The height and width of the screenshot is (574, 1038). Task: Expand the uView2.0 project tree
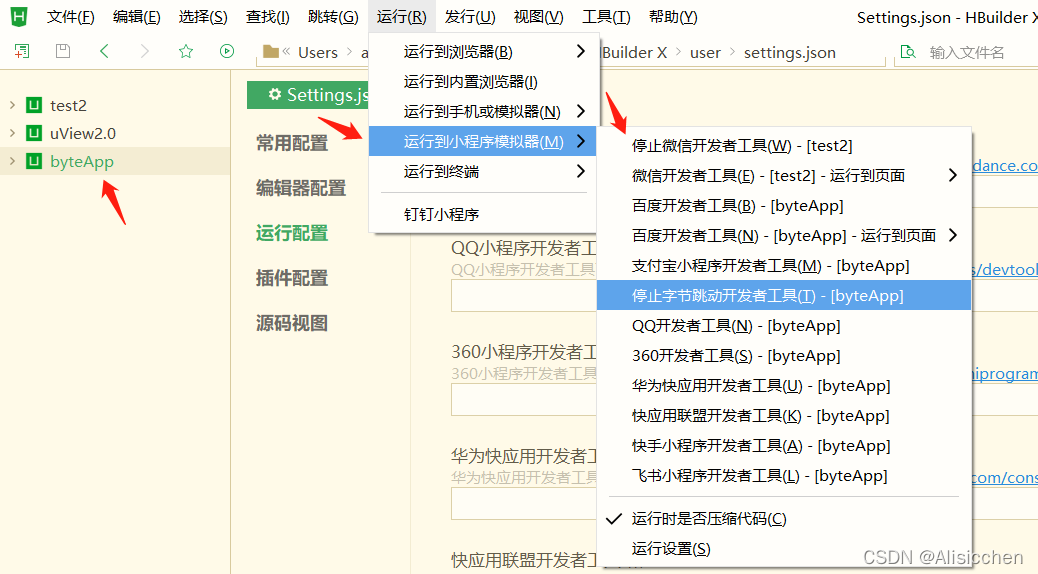click(12, 133)
